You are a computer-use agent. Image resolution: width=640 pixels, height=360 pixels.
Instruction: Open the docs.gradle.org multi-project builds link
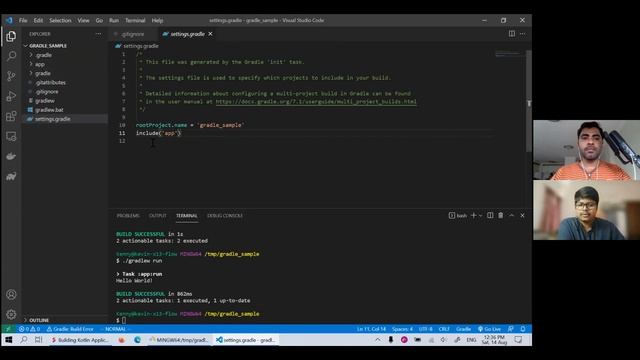[x=316, y=102]
